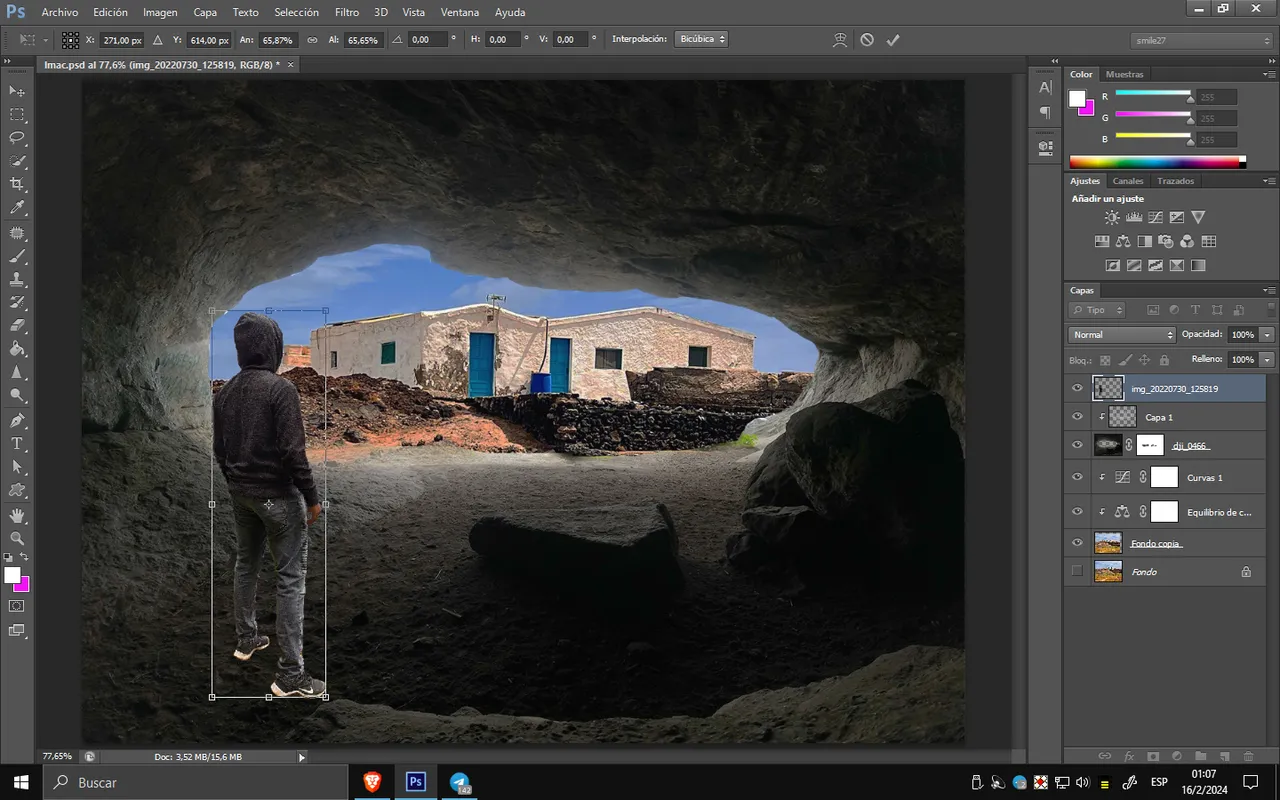Hide the img_20220730_125819 layer
Screen dimensions: 1280x800
pyautogui.click(x=1077, y=388)
